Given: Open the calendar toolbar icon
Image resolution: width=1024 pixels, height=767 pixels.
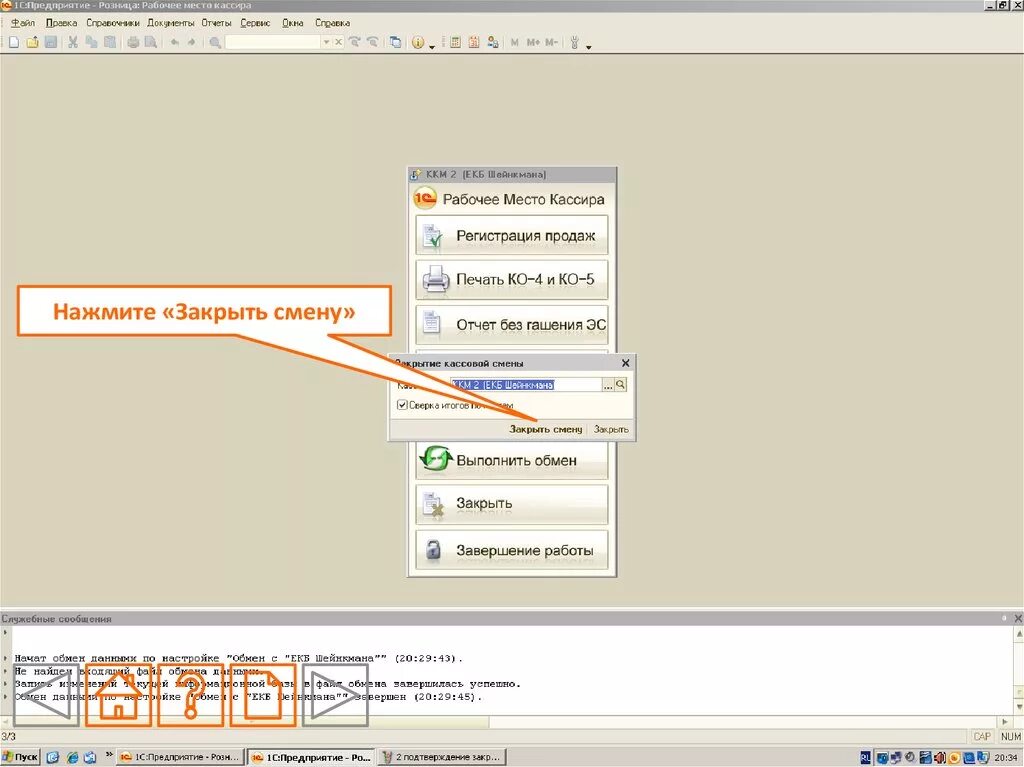Looking at the screenshot, I should point(474,42).
